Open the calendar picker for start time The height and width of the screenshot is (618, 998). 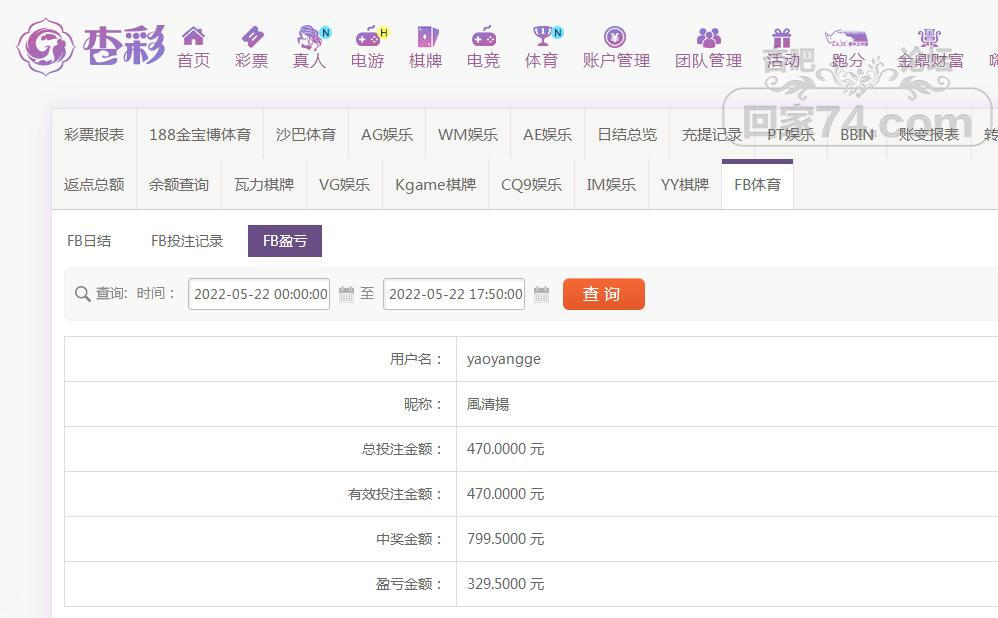coord(344,293)
